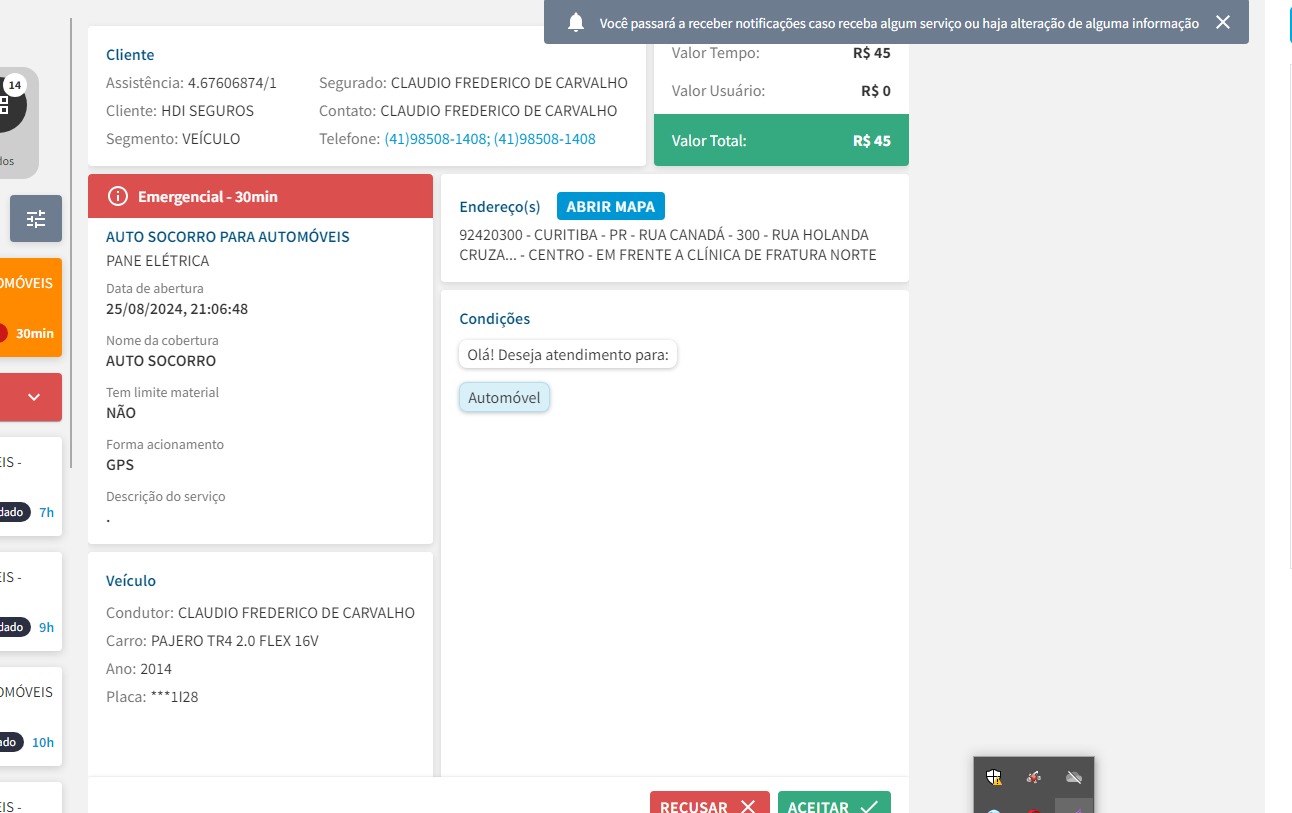Select the Automóvel option chip
Screen dimensions: 1292x813
tap(504, 398)
